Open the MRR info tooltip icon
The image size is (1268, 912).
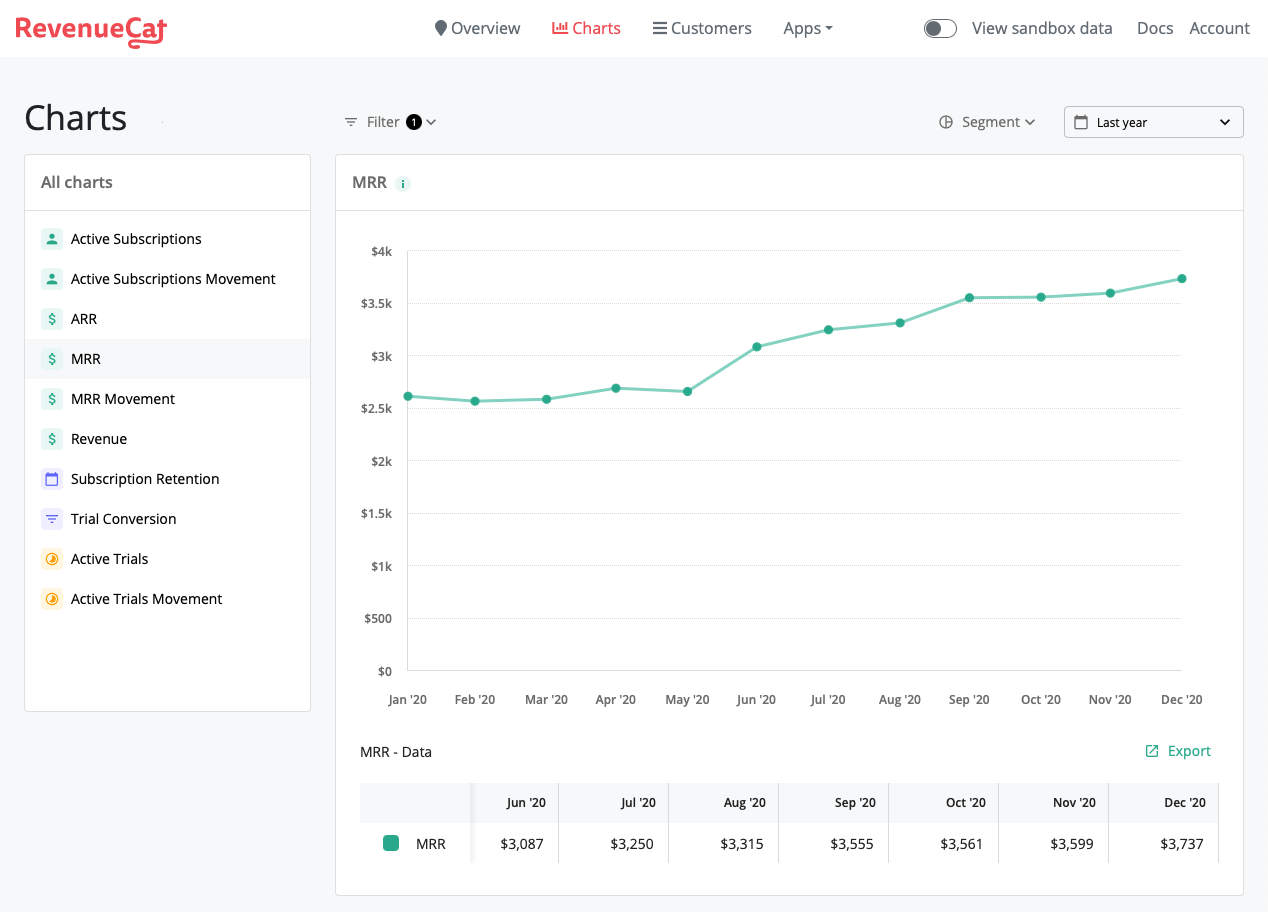(403, 183)
